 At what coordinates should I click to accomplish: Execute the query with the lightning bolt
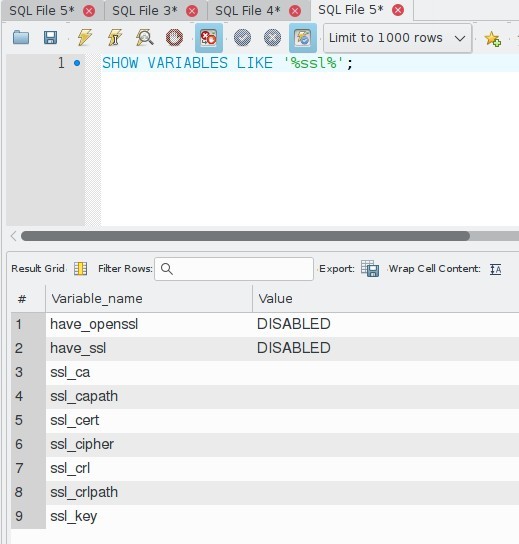point(84,37)
